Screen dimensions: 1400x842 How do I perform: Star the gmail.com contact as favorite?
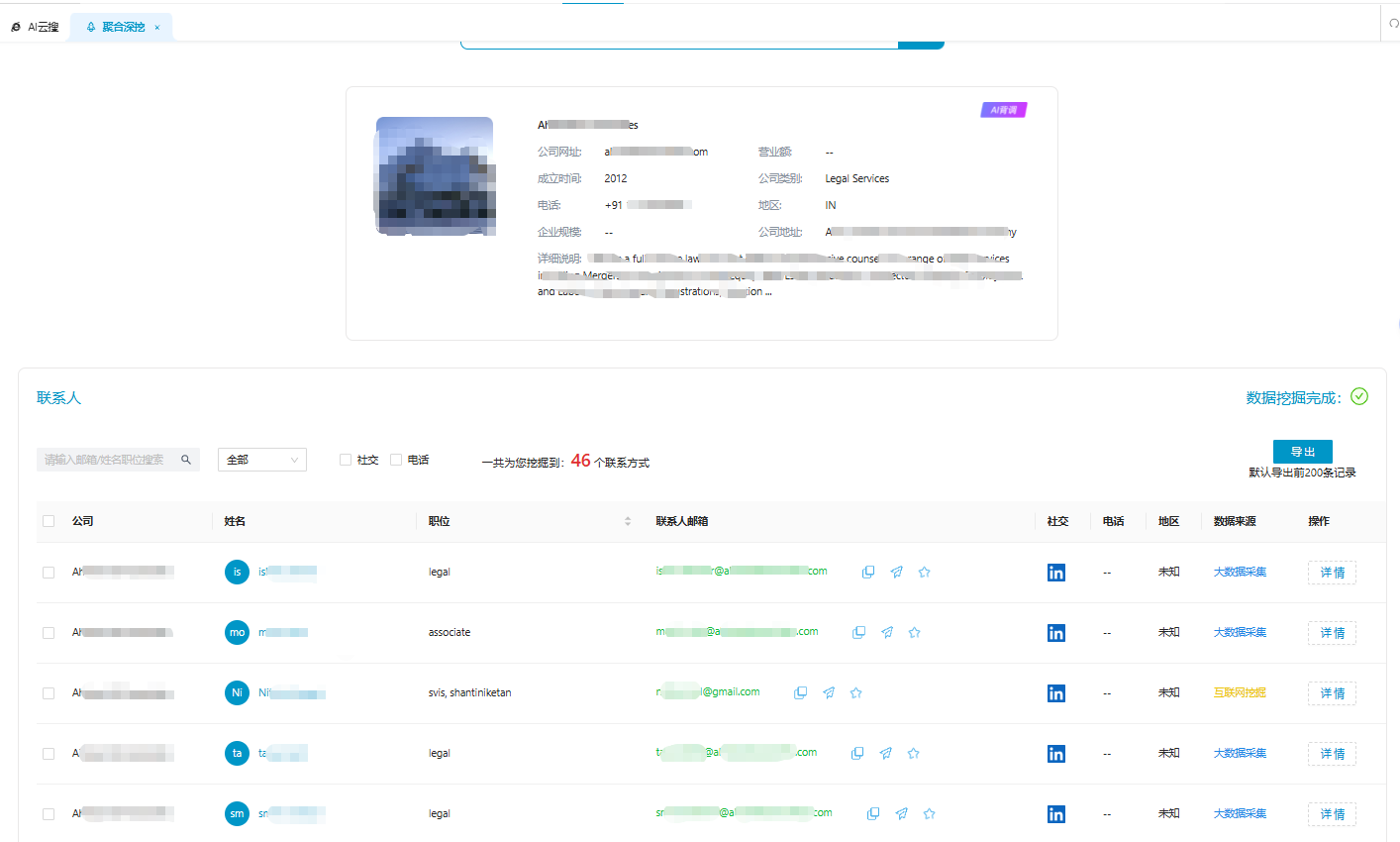click(856, 693)
